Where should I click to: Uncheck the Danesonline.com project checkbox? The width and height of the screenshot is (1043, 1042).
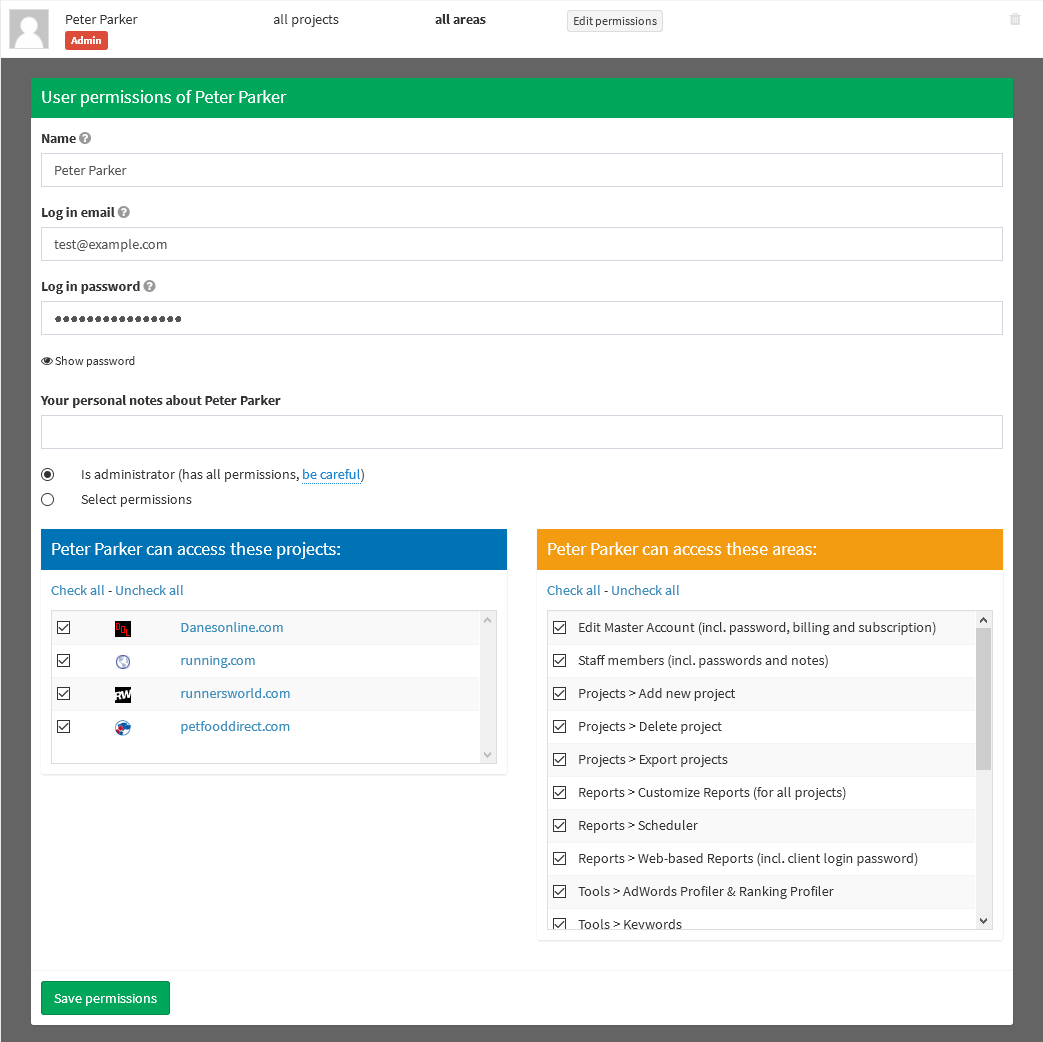click(x=64, y=628)
